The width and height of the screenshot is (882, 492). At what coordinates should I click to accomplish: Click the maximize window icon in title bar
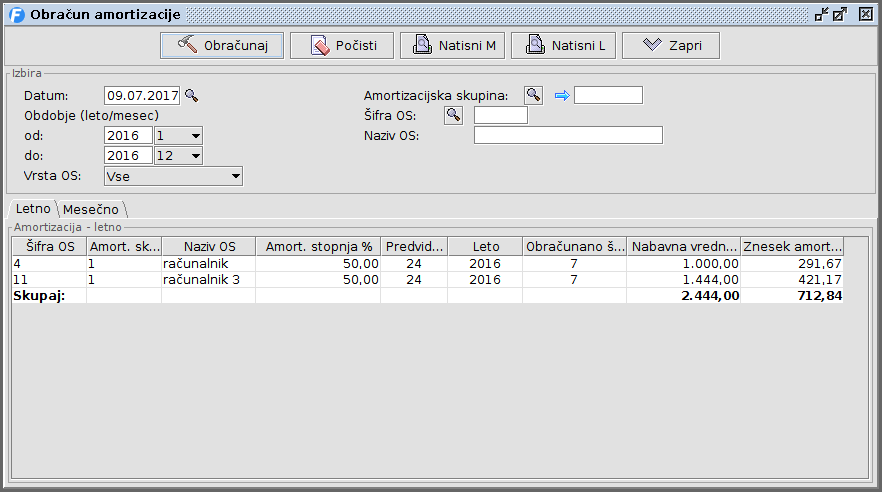[840, 14]
